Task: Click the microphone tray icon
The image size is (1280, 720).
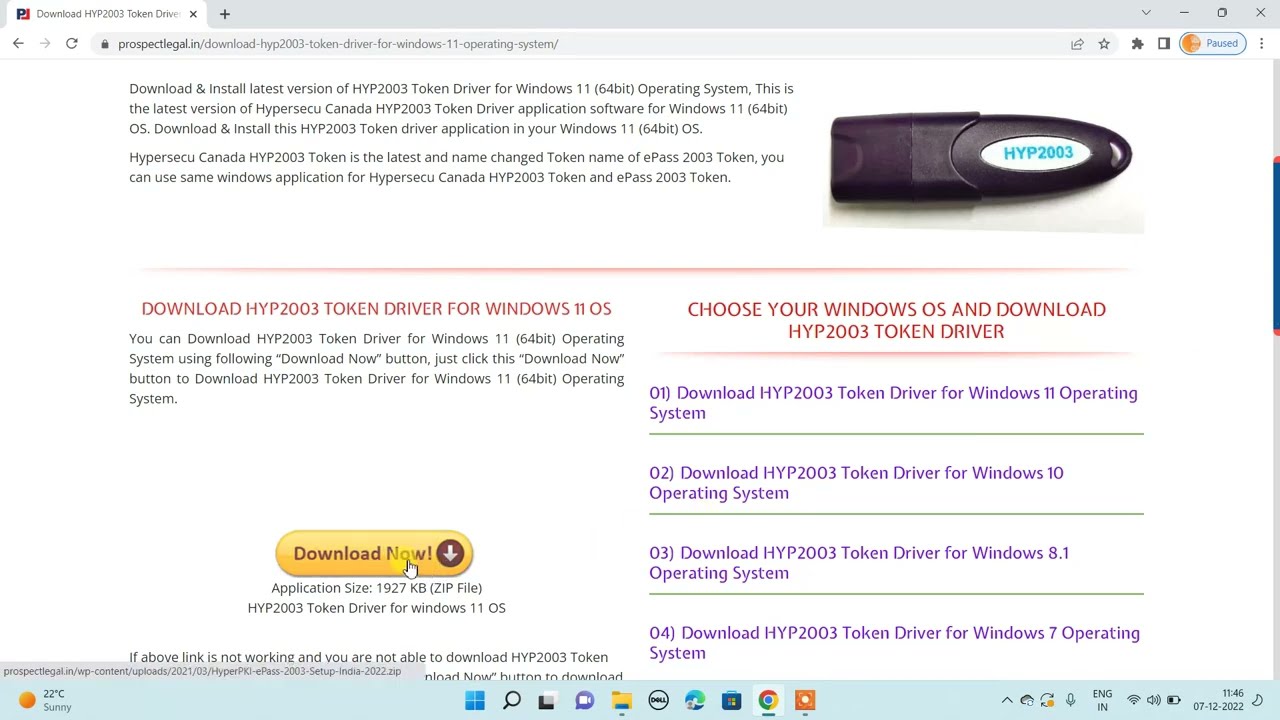Action: click(x=1070, y=700)
